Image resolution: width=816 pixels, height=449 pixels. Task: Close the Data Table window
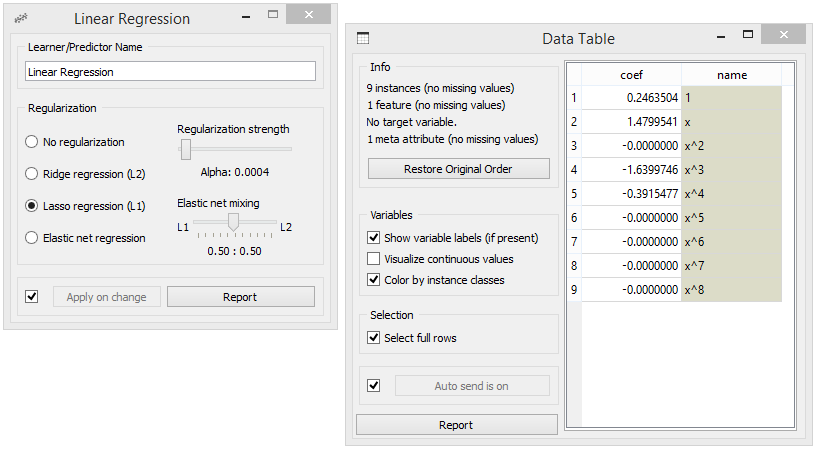coord(784,34)
